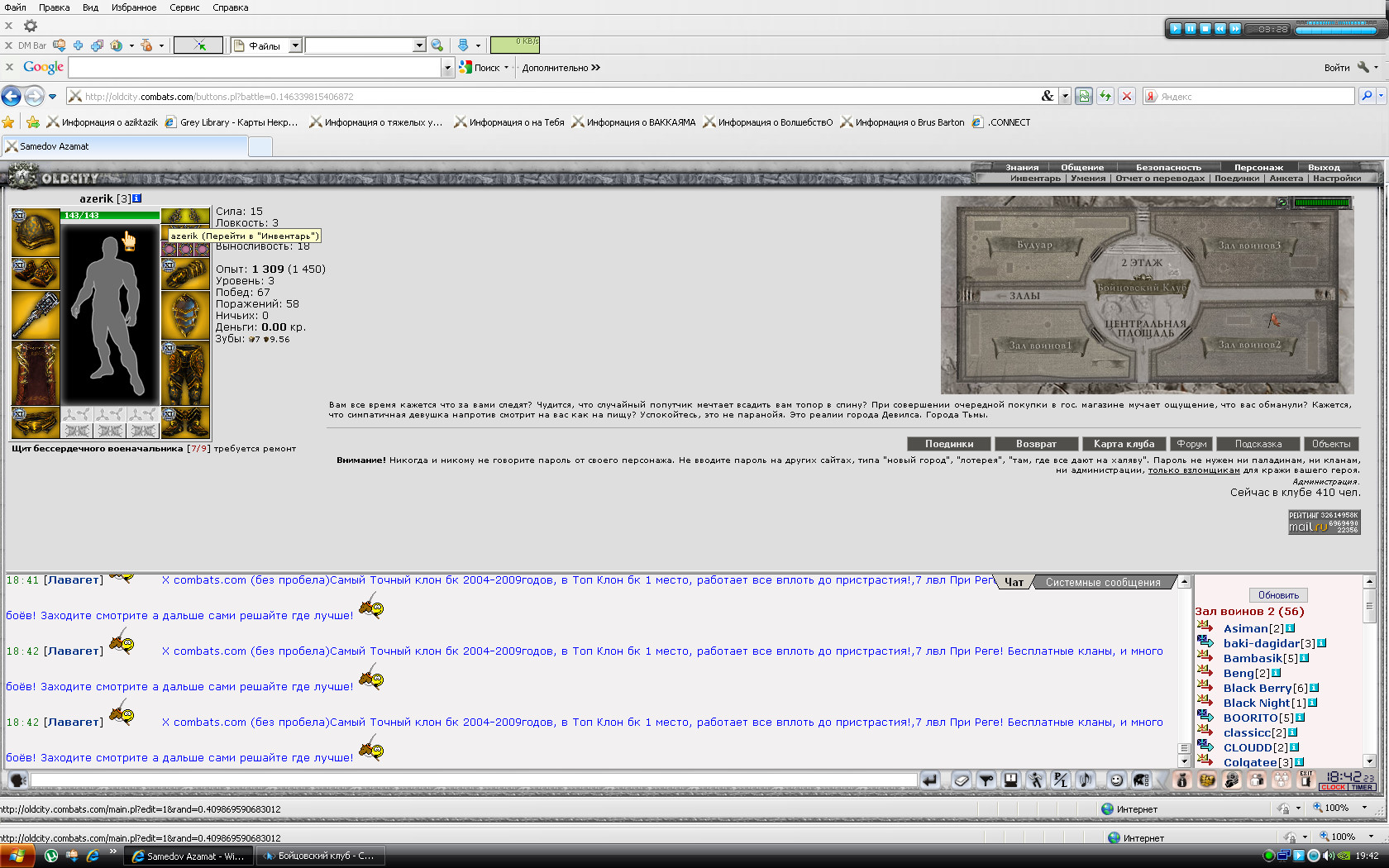Image resolution: width=1389 pixels, height=868 pixels.
Task: Click the Yandex search magnifier button
Action: point(1367,97)
